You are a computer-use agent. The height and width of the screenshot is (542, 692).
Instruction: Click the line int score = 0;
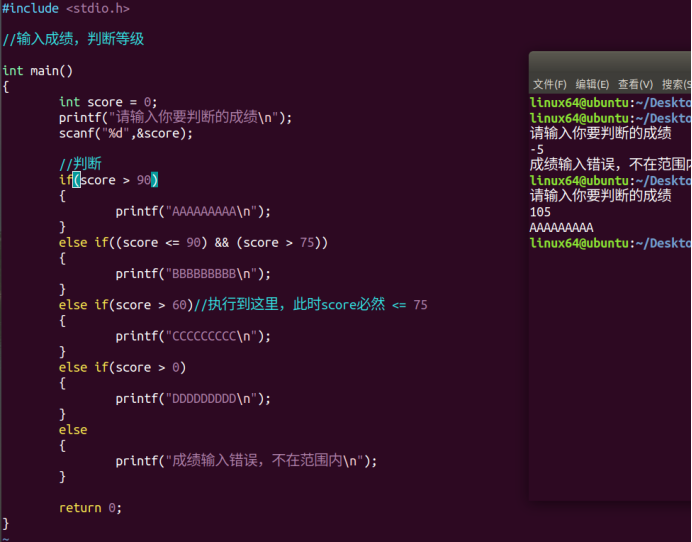point(108,102)
